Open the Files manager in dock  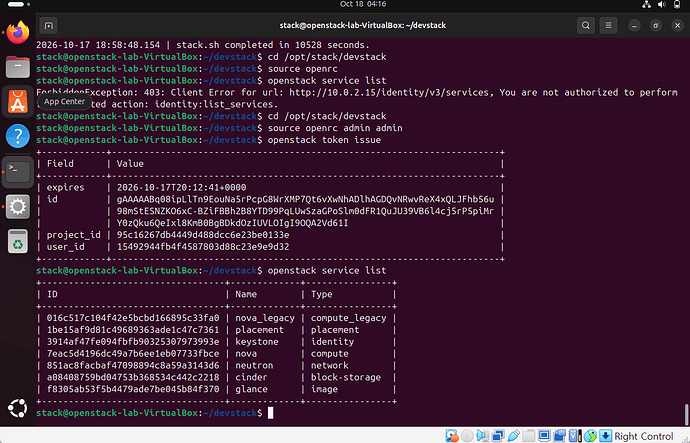click(18, 67)
